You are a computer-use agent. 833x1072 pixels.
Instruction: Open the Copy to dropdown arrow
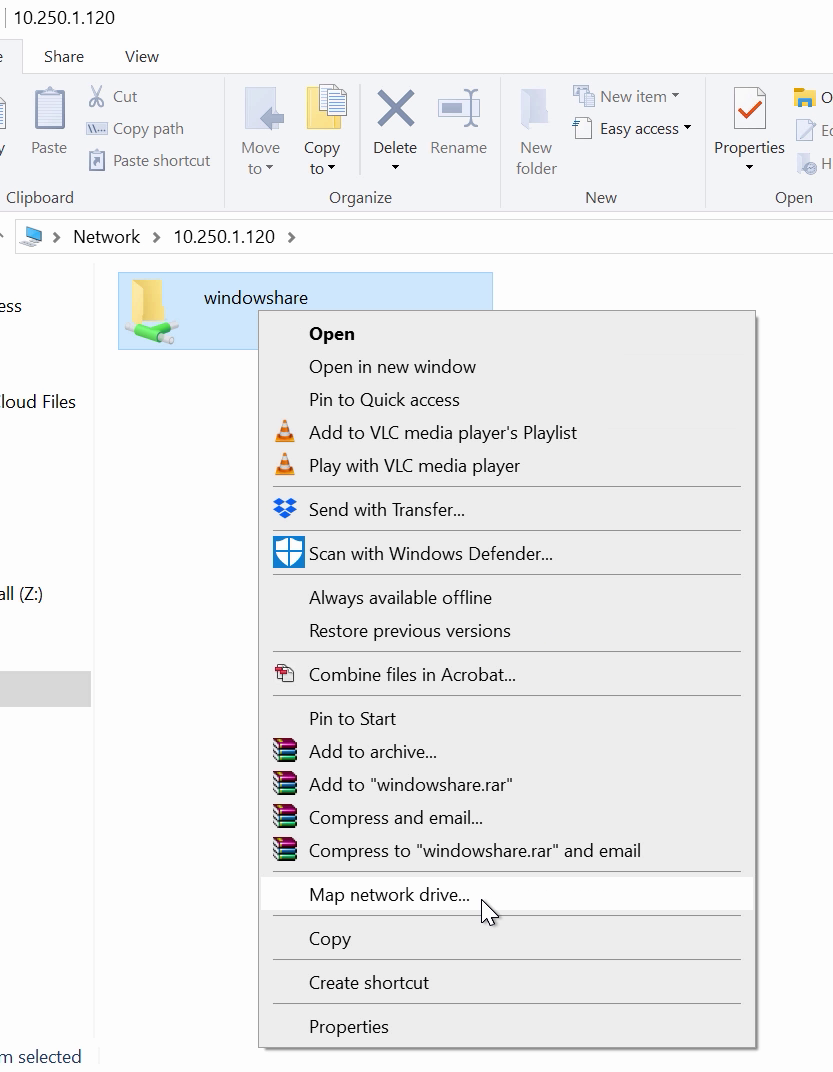332,168
